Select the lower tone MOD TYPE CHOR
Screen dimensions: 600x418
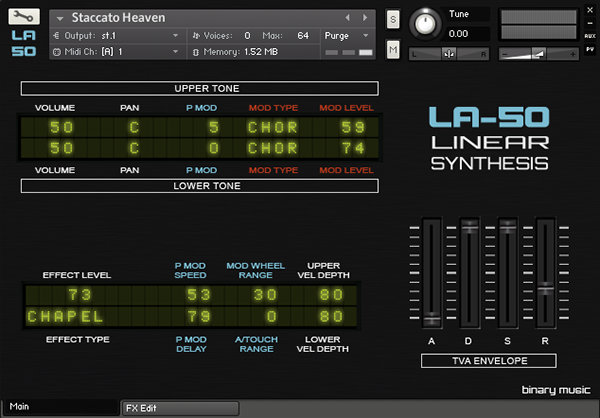pos(272,148)
